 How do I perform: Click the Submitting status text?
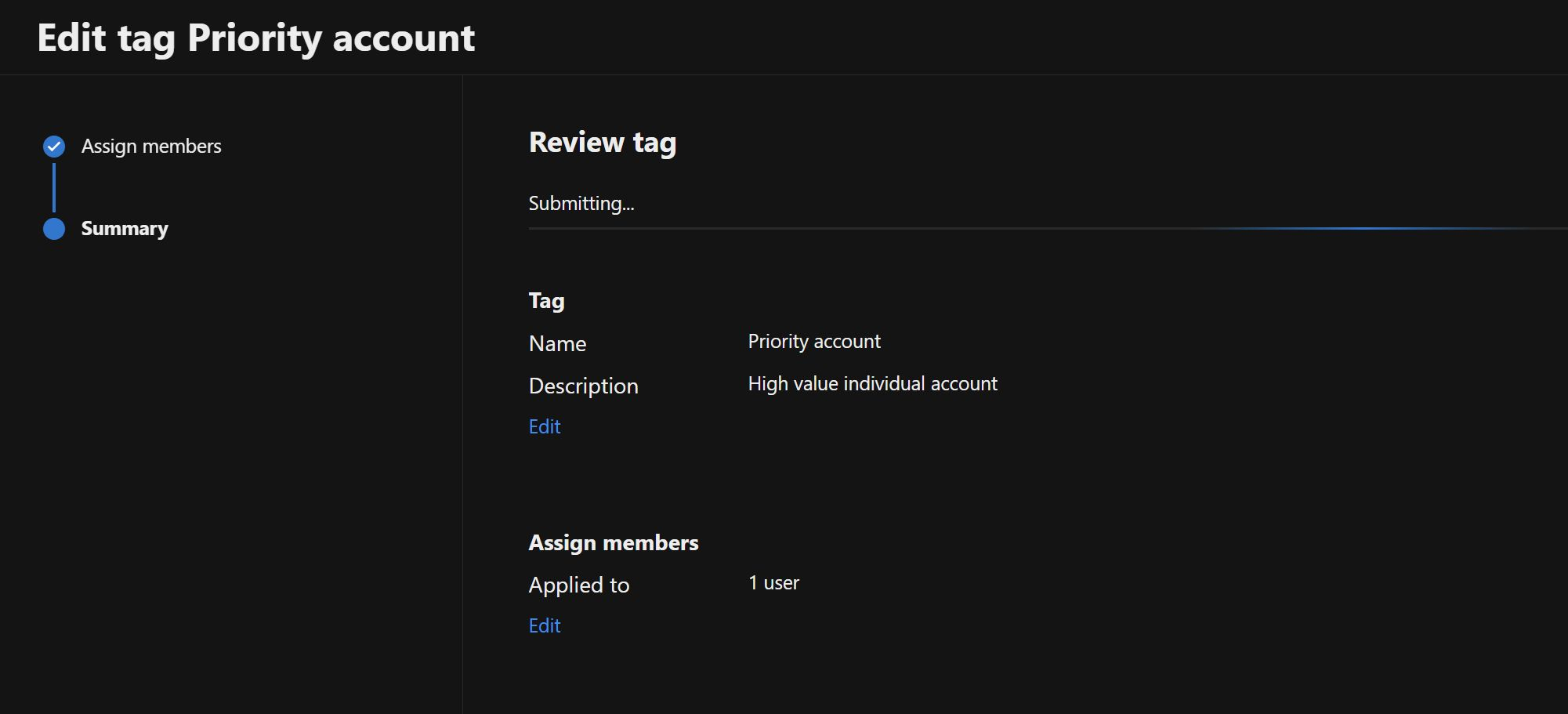tap(581, 203)
